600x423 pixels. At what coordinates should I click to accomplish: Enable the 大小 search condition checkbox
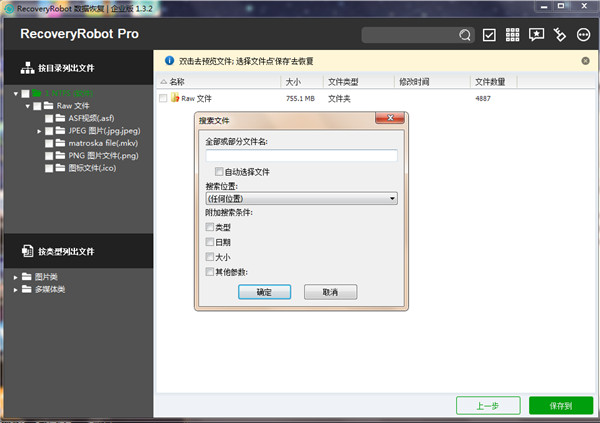210,256
